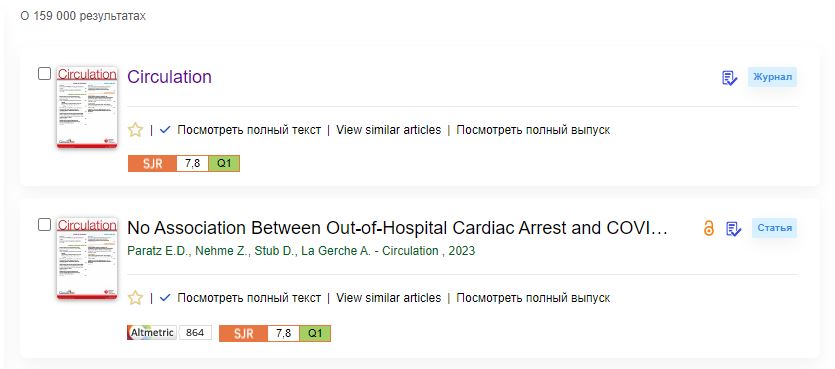835x369 pixels.
Task: Click the Altmetric badge on the article
Action: click(169, 333)
